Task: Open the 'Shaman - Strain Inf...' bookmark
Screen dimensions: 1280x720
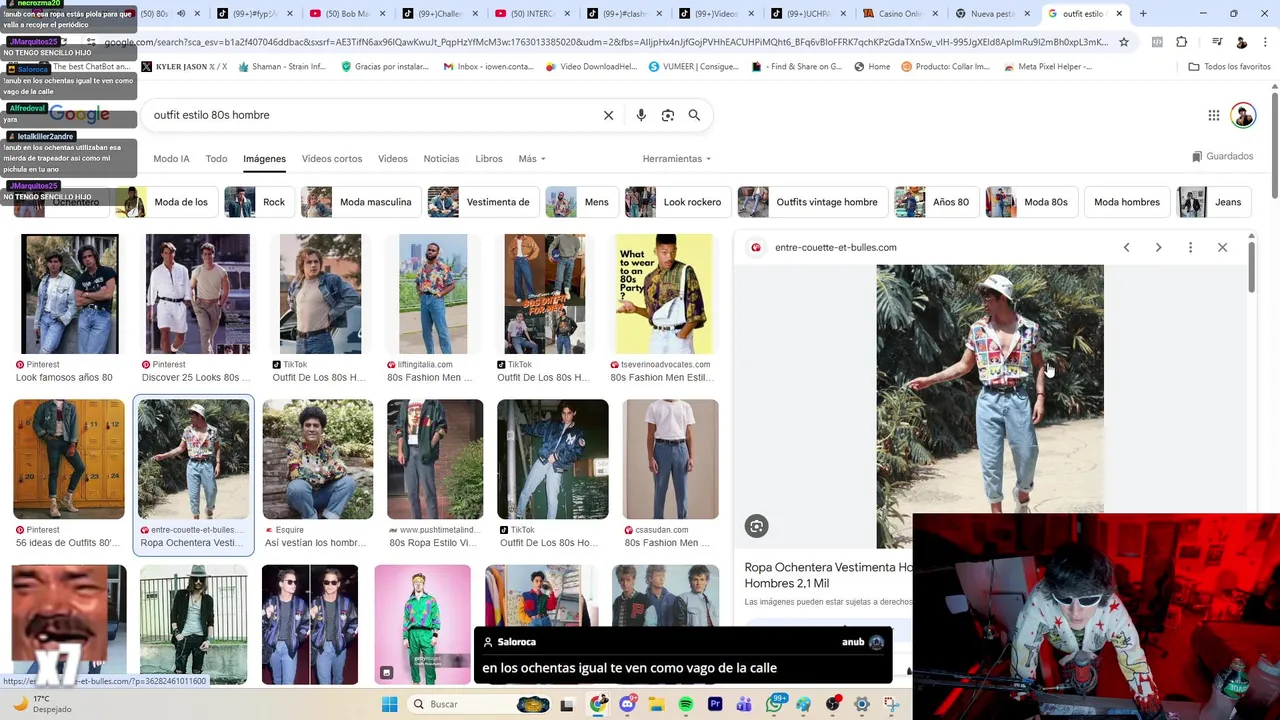Action: click(282, 67)
